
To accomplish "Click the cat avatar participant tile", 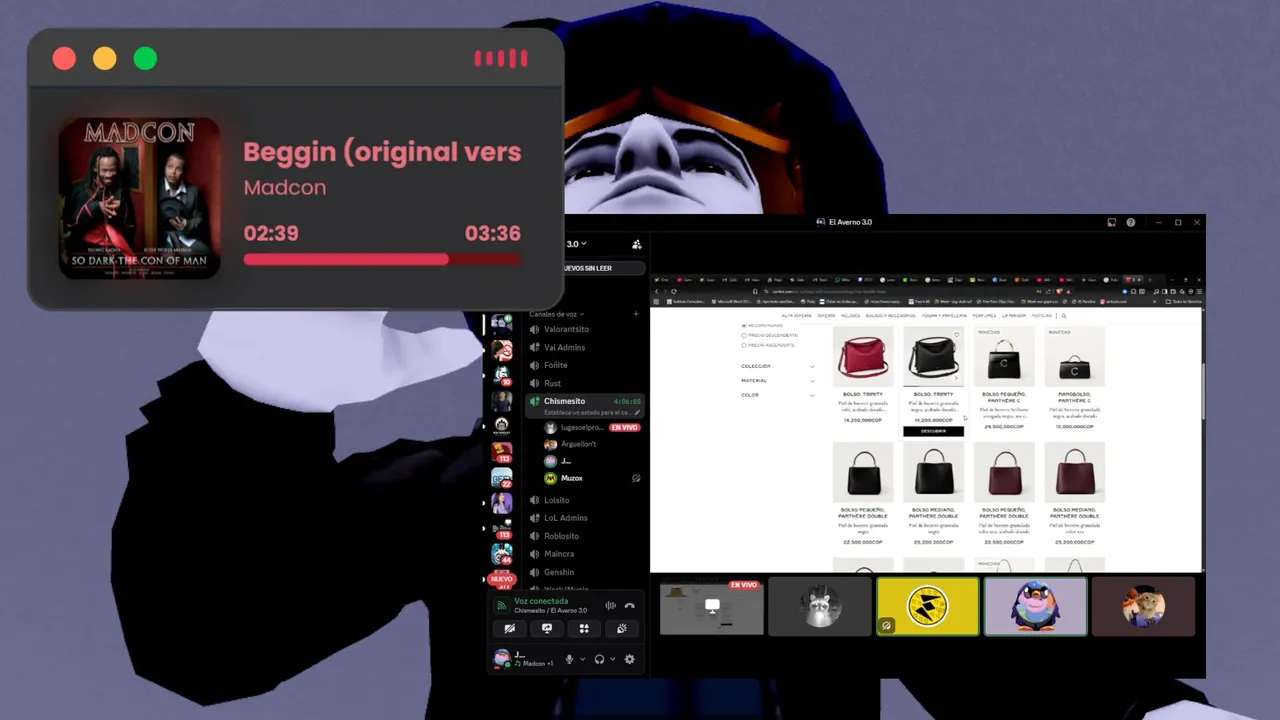I will pos(1144,606).
